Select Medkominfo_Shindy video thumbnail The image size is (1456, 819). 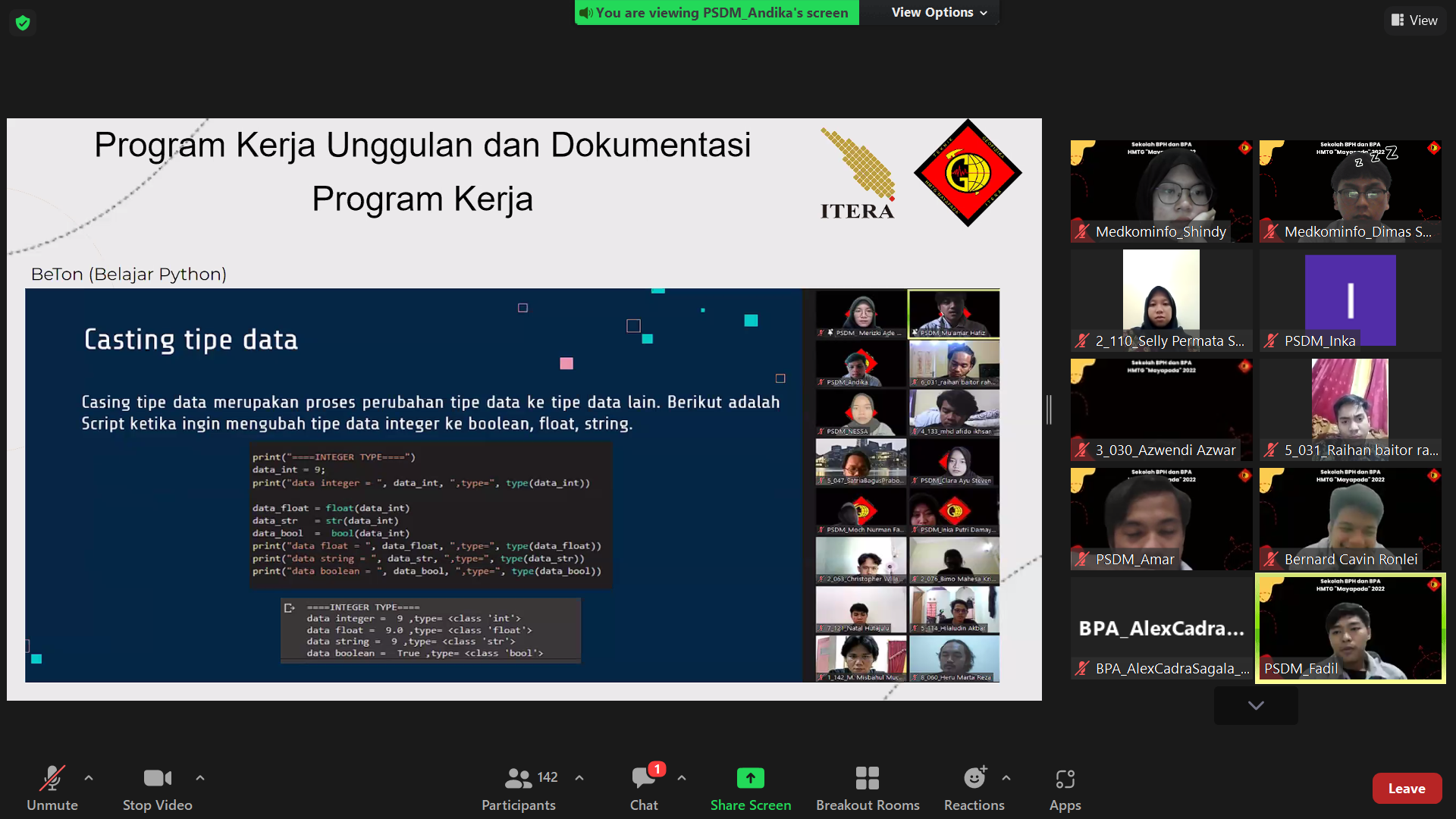tap(1161, 191)
